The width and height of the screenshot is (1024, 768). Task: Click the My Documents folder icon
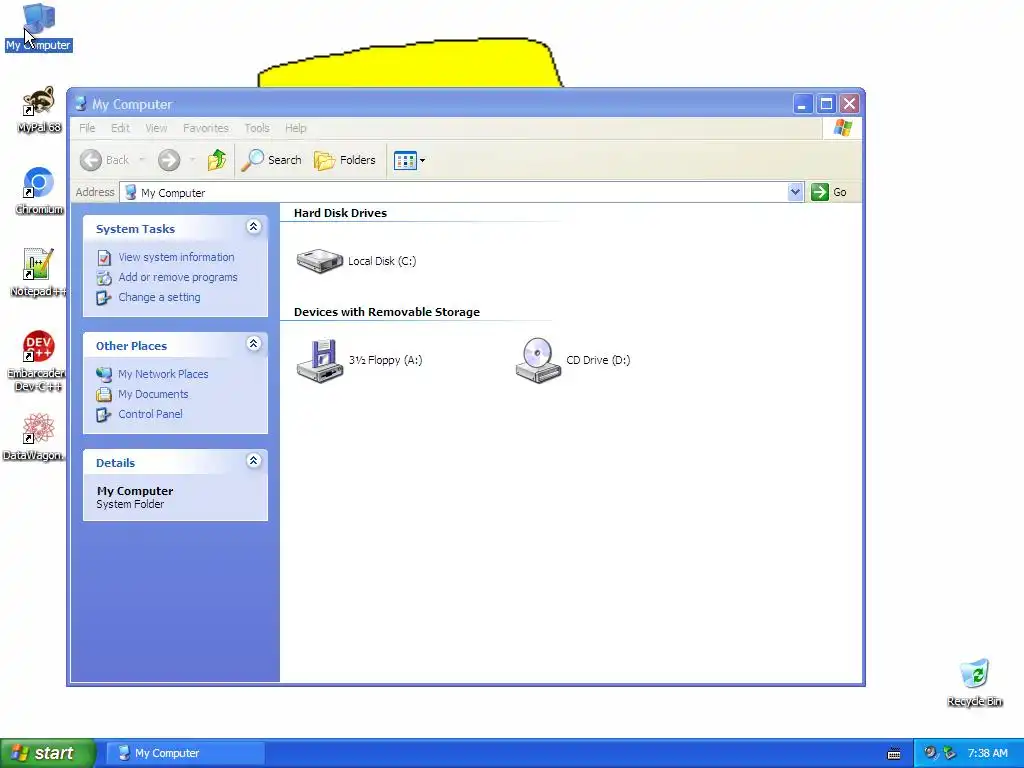click(104, 394)
